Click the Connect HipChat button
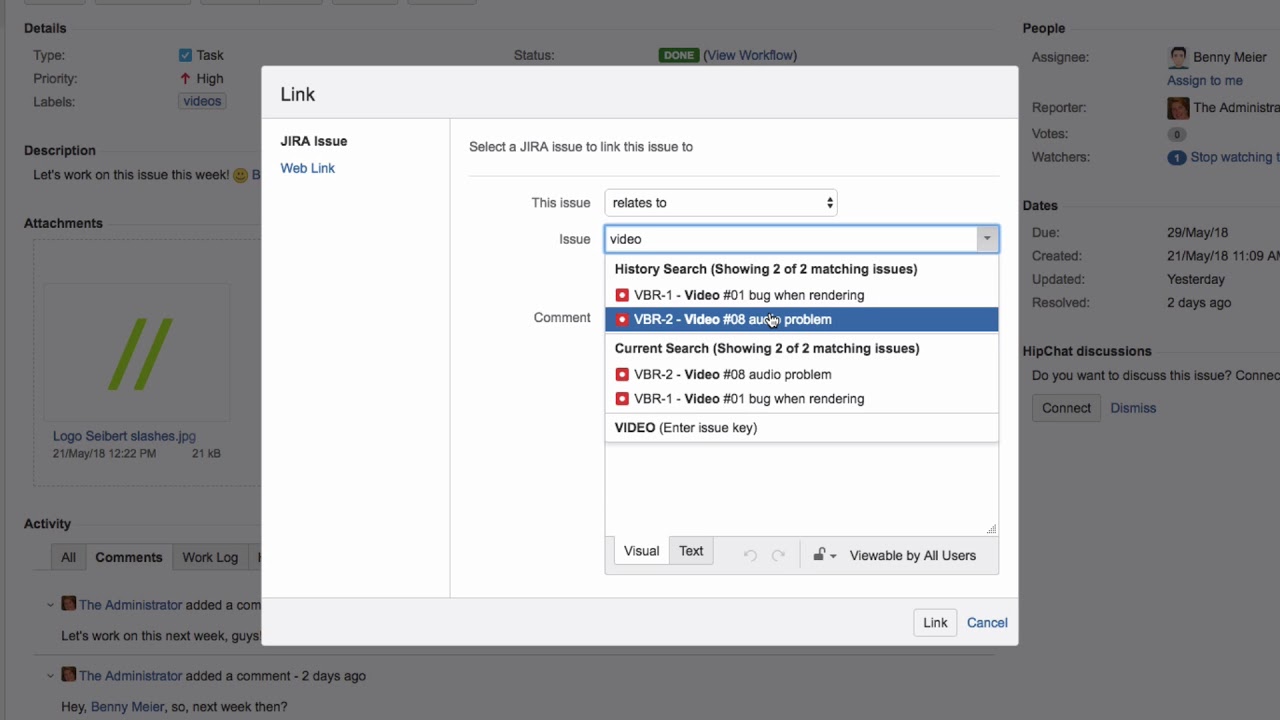 click(1066, 408)
